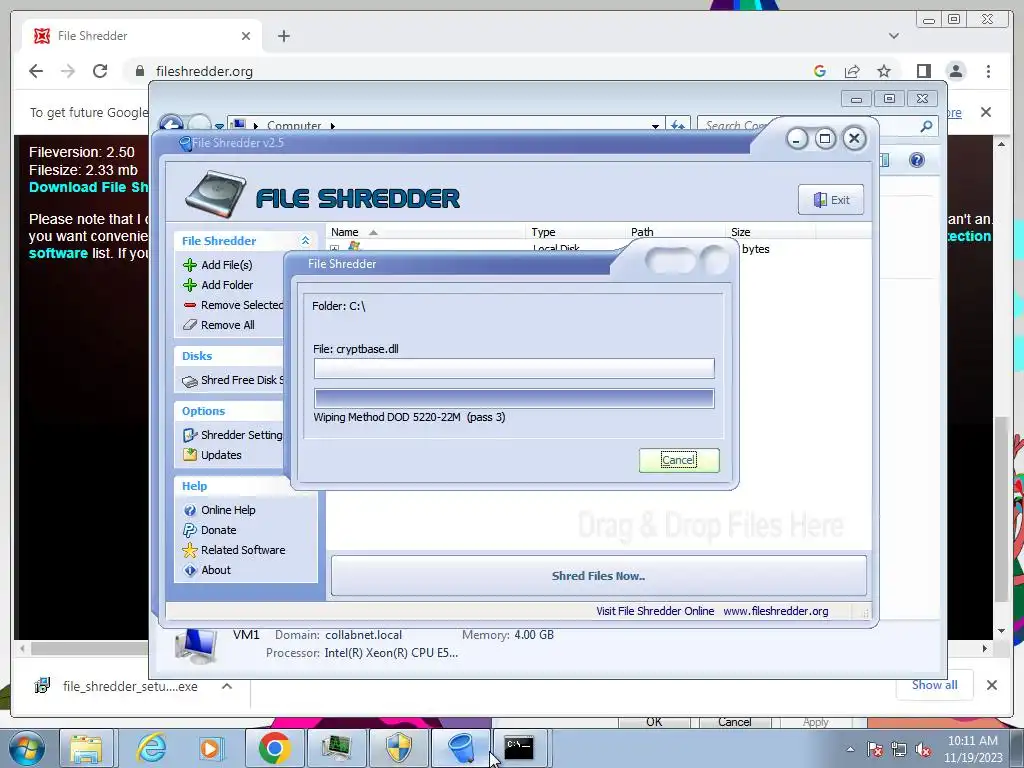The image size is (1024, 768).
Task: Open Shredder Settings icon
Action: (190, 435)
